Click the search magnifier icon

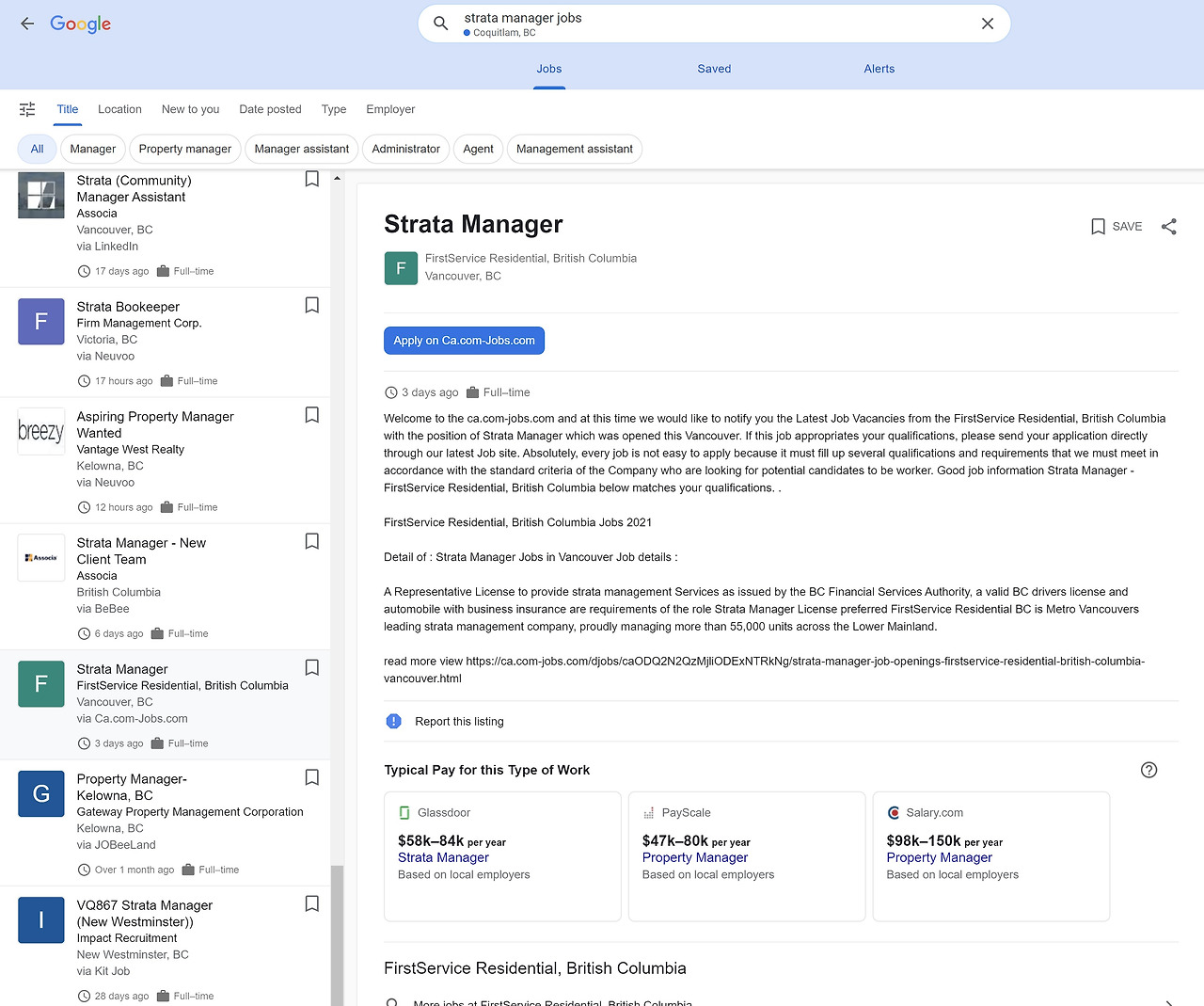[440, 24]
